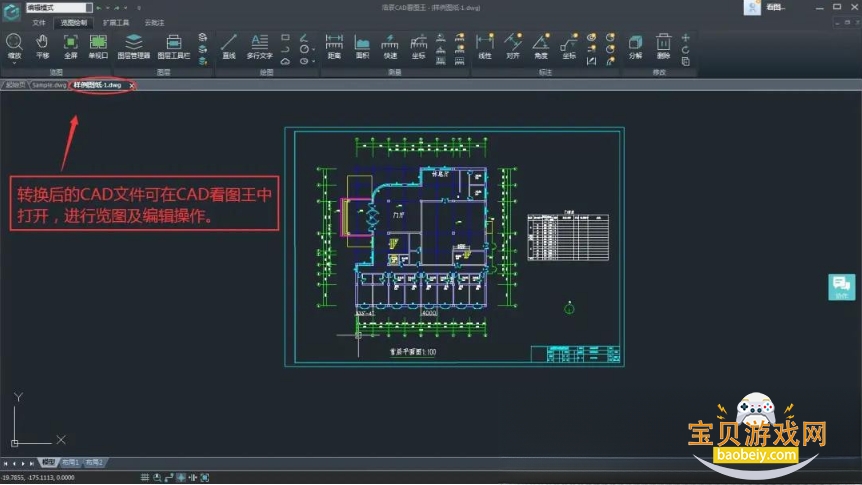
Task: Activate the 平移 pan hand tool
Action: point(42,46)
